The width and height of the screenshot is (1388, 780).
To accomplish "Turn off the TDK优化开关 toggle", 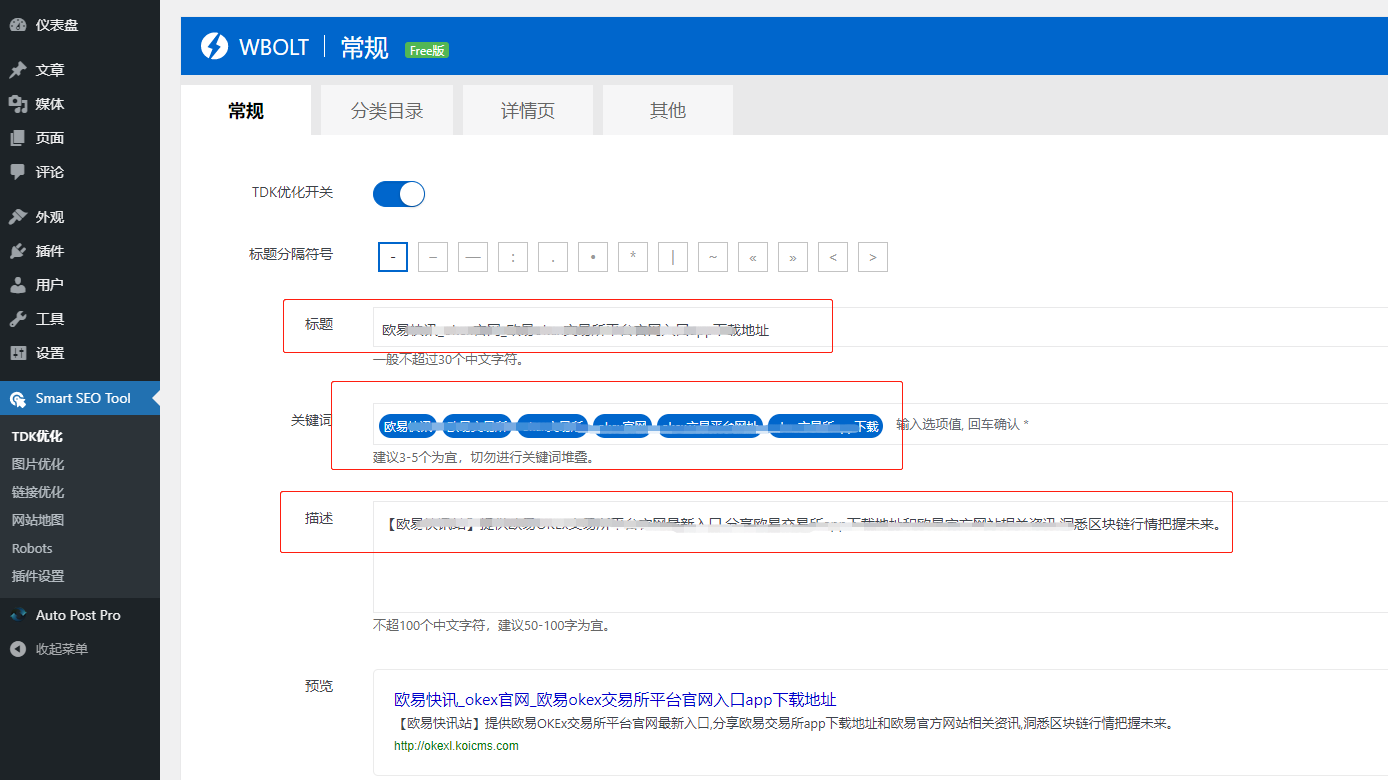I will coord(399,194).
